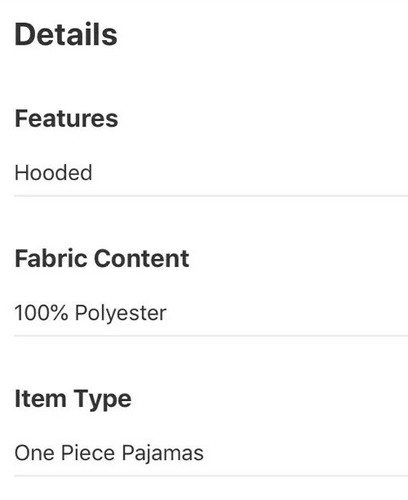Select the Fabric Content section heading
The width and height of the screenshot is (408, 500).
tap(102, 259)
